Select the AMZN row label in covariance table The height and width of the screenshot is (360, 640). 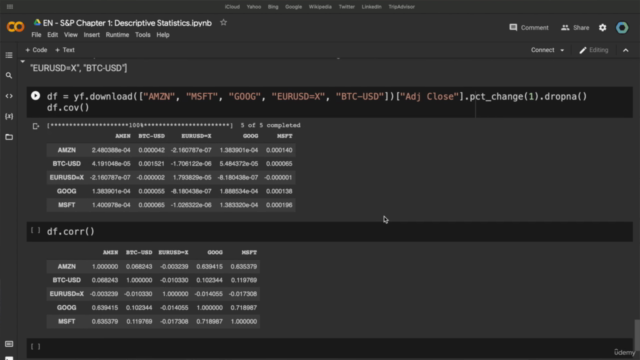pyautogui.click(x=67, y=150)
